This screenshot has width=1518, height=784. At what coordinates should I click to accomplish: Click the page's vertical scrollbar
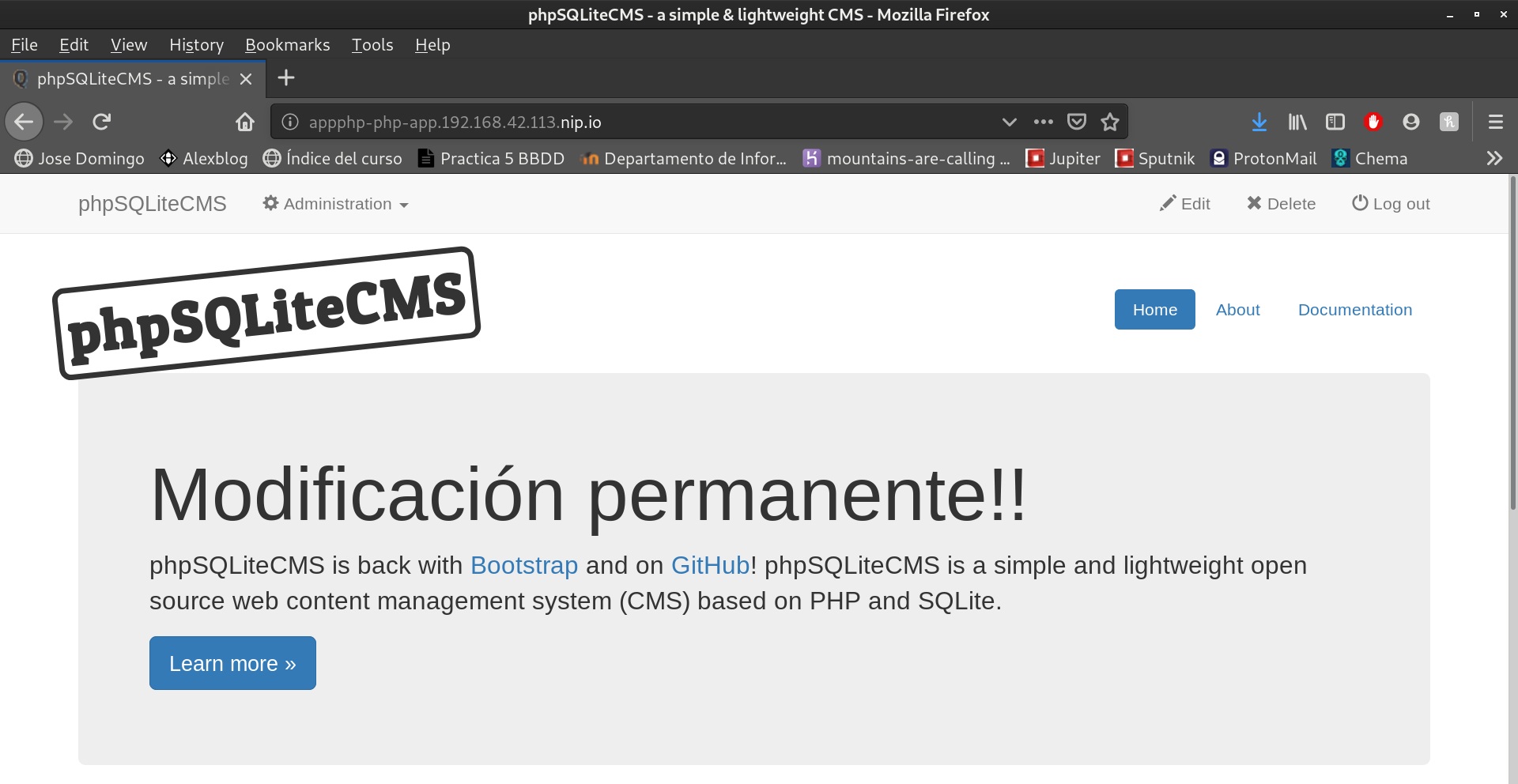click(x=1512, y=344)
